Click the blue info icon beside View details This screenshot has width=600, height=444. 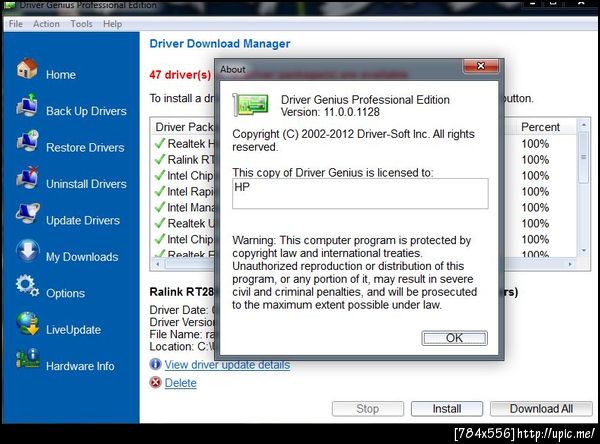tap(155, 364)
